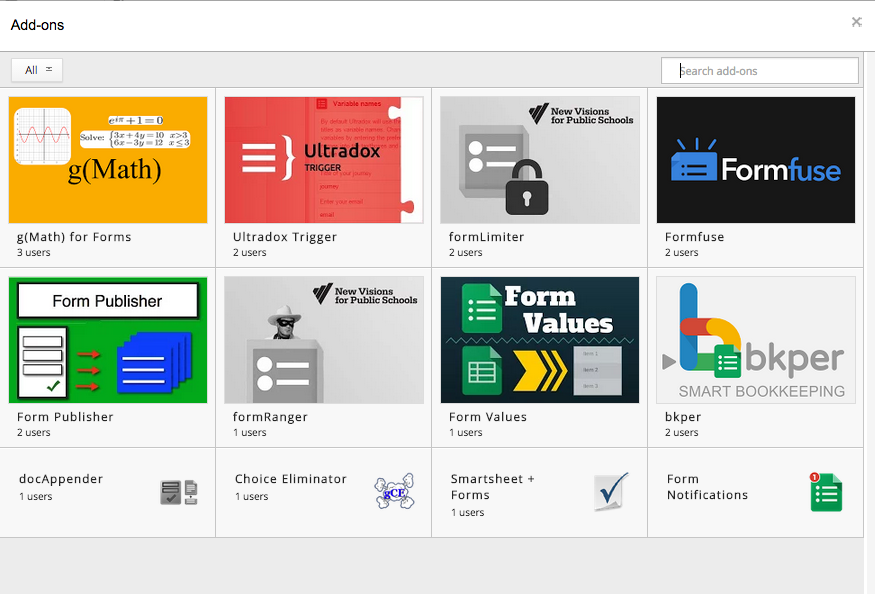
Task: Click the Form Notifications green icon
Action: 826,492
